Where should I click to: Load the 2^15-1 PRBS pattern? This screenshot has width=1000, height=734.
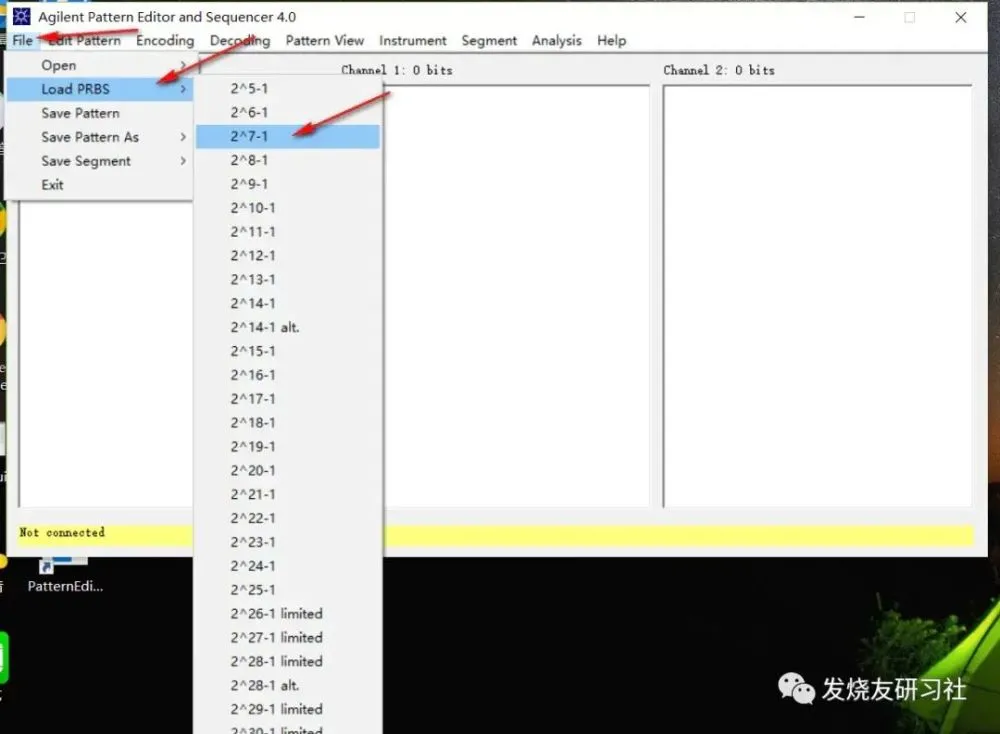point(288,351)
